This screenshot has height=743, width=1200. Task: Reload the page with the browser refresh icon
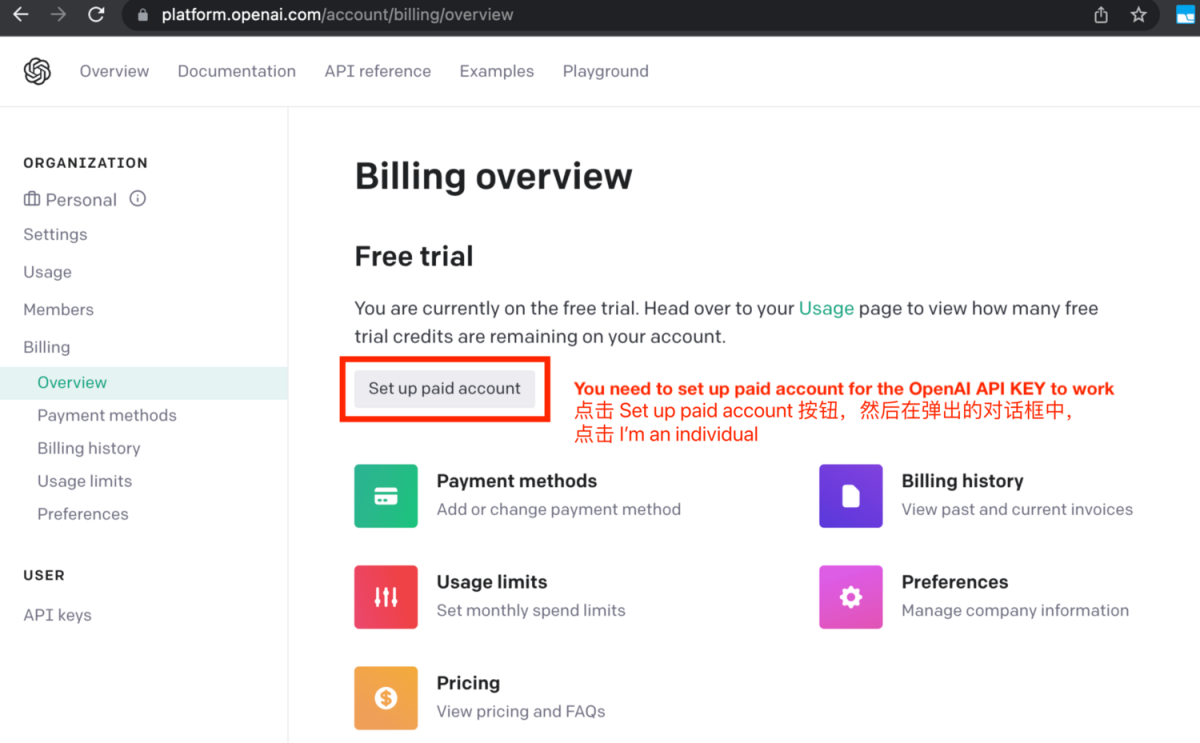click(96, 15)
